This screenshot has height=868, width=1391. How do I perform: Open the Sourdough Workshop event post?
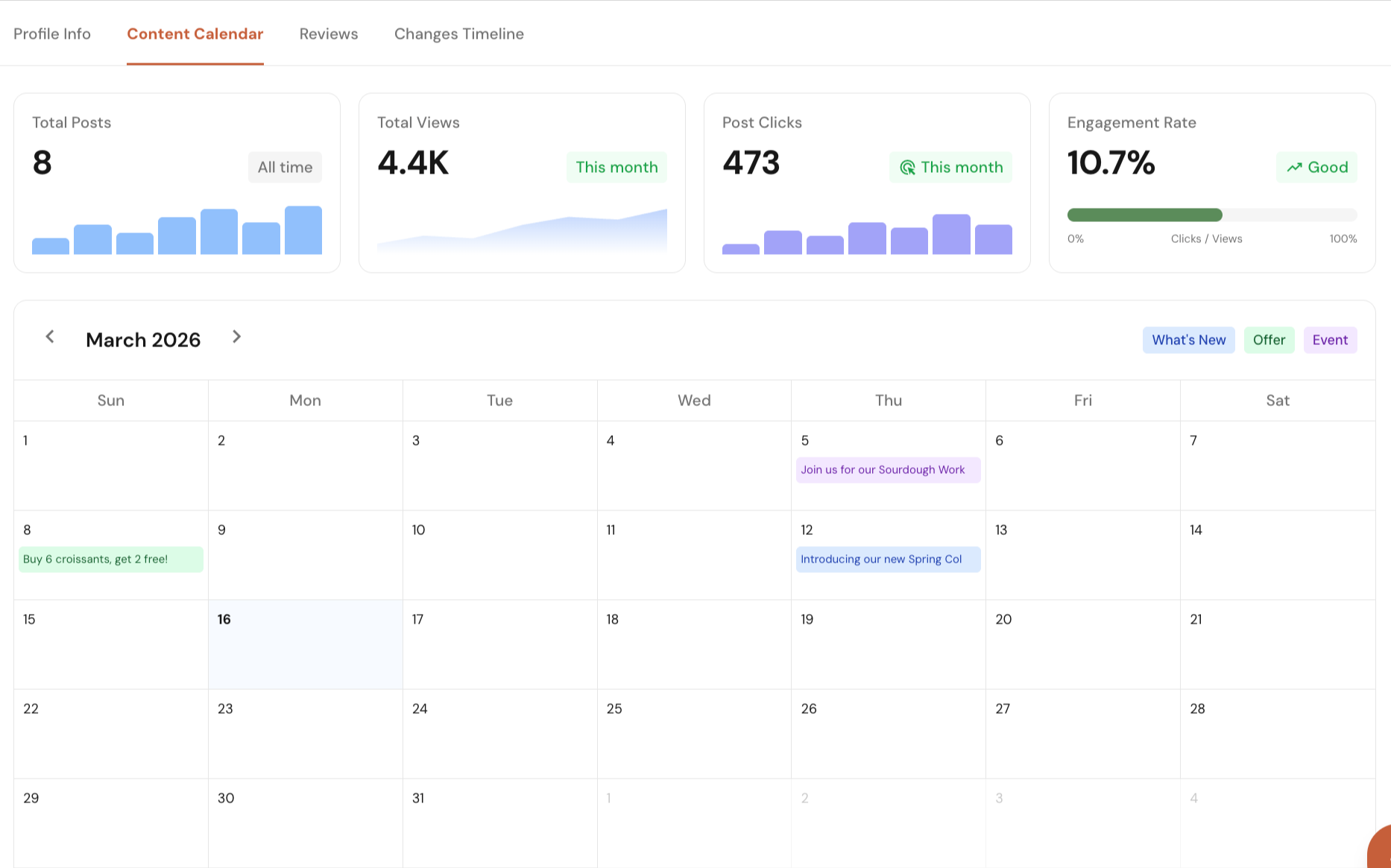888,470
